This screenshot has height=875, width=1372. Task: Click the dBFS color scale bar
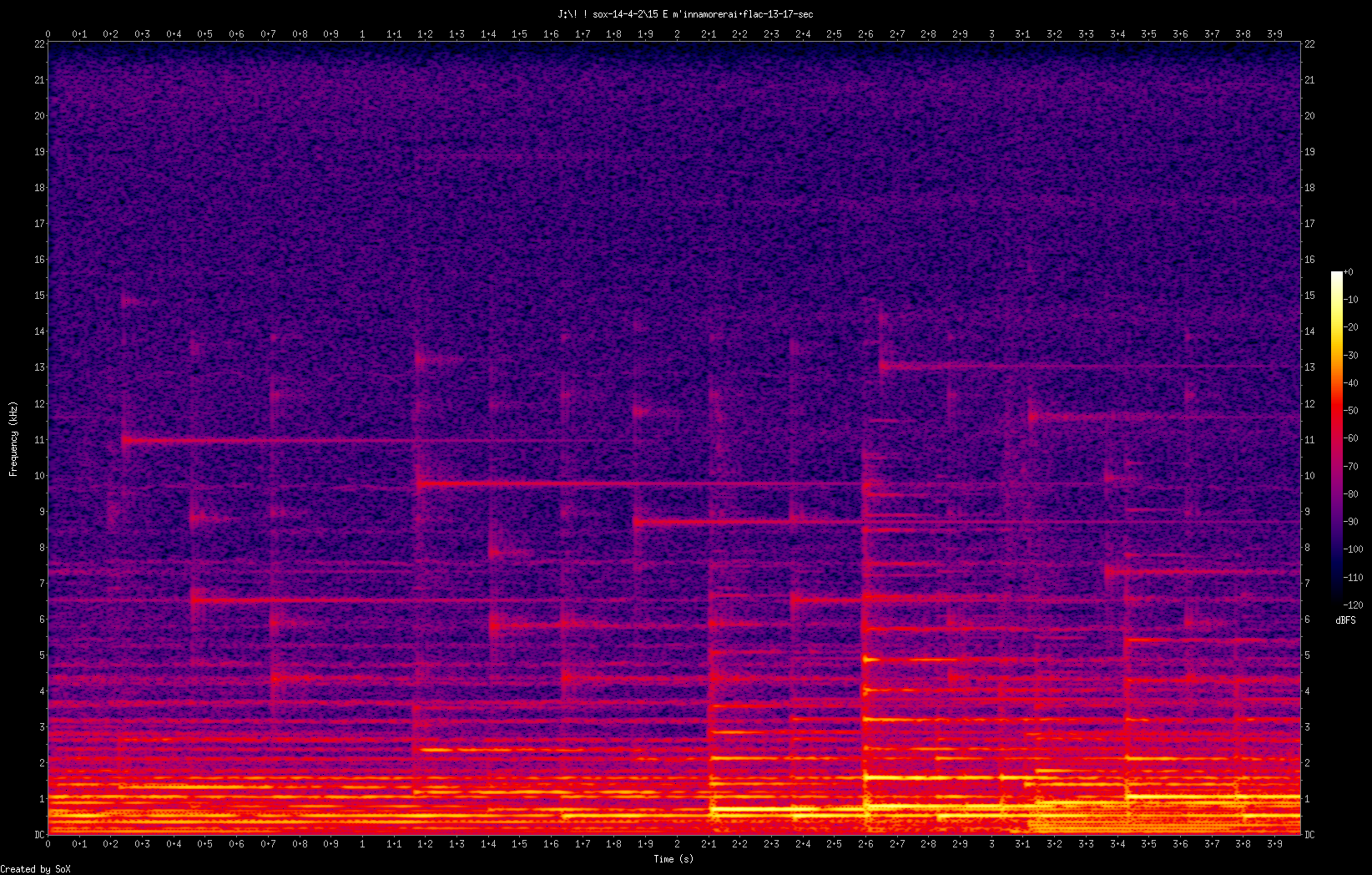[1337, 437]
